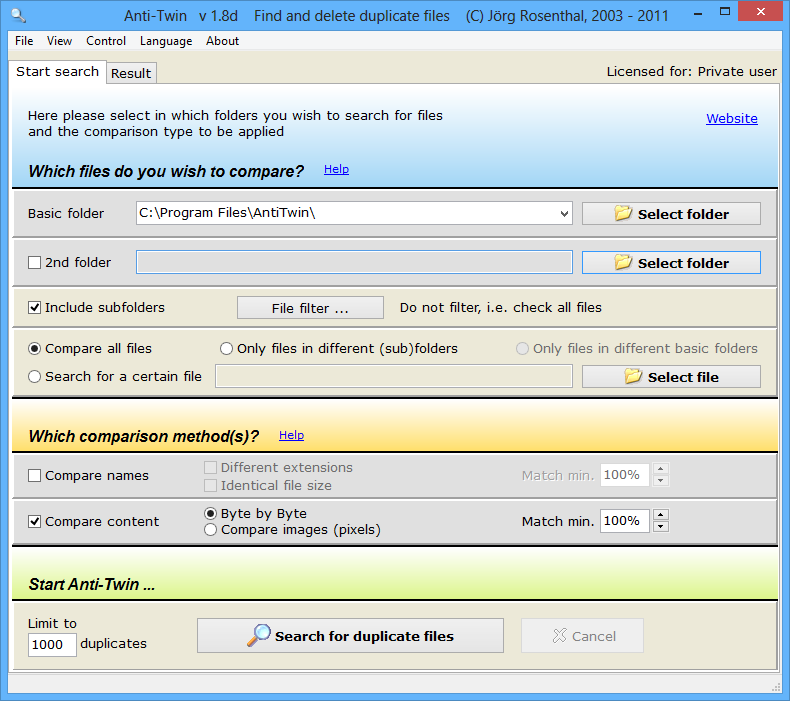
Task: Click the certain file path field
Action: (x=394, y=376)
